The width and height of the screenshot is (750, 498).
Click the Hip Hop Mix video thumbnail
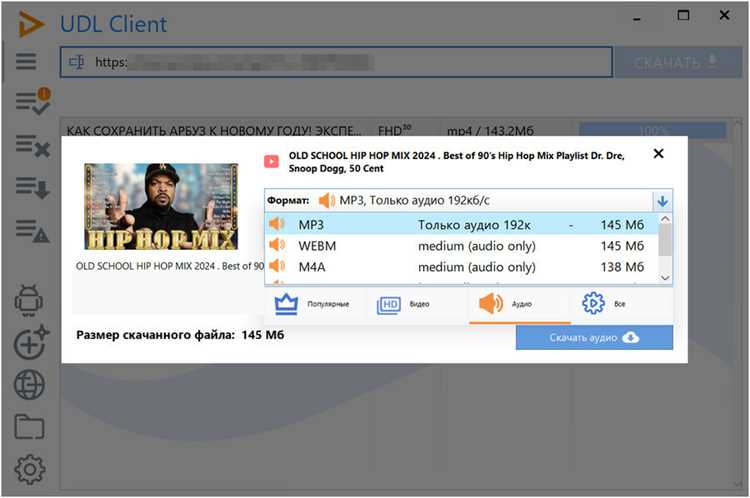click(x=161, y=206)
